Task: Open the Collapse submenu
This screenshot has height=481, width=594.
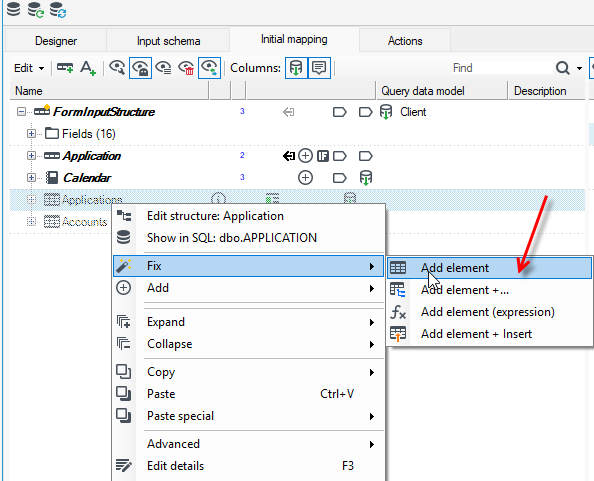Action: click(x=249, y=344)
